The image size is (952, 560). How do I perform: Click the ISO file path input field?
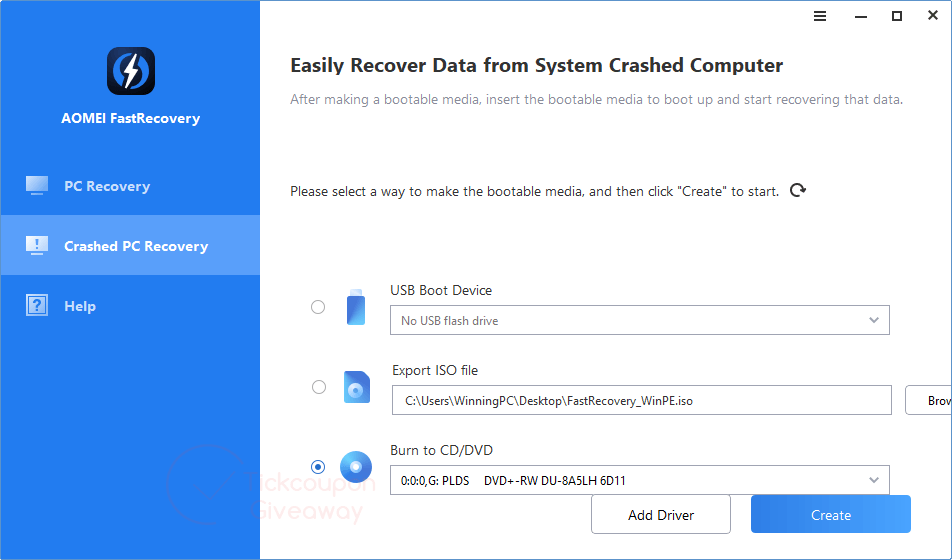point(642,400)
